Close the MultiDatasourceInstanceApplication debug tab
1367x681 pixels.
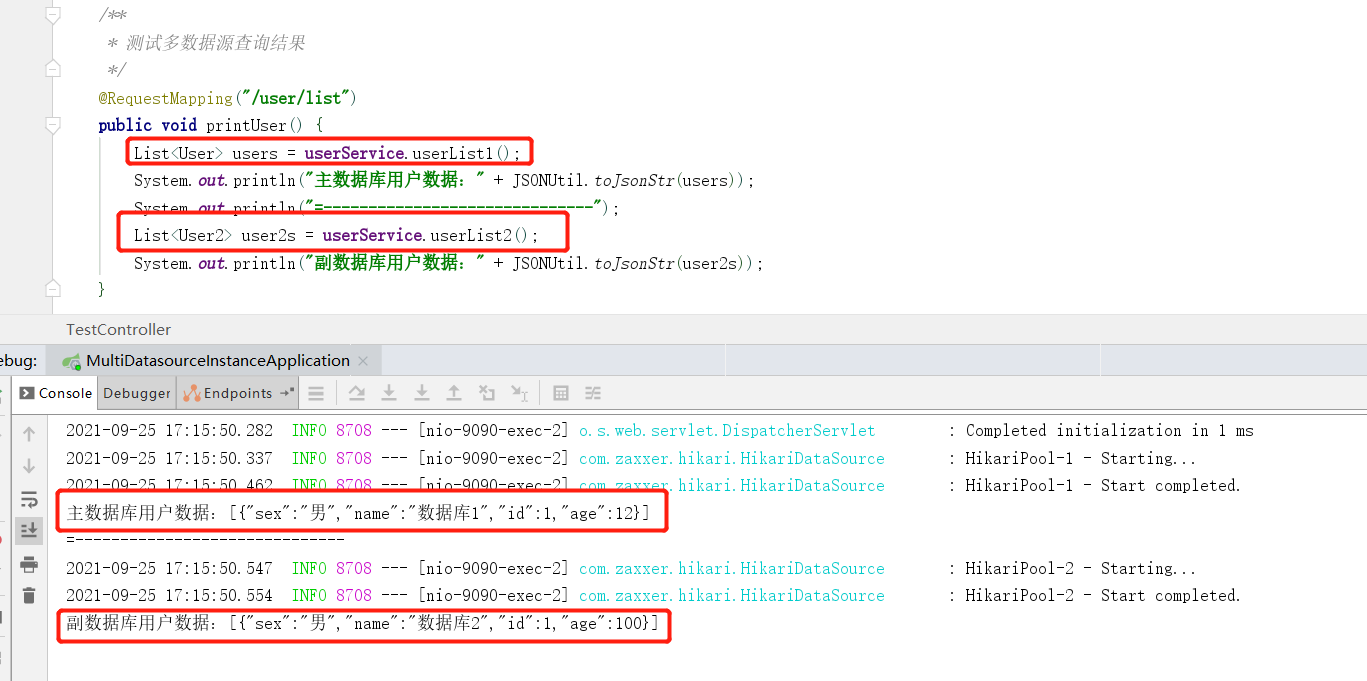(363, 361)
